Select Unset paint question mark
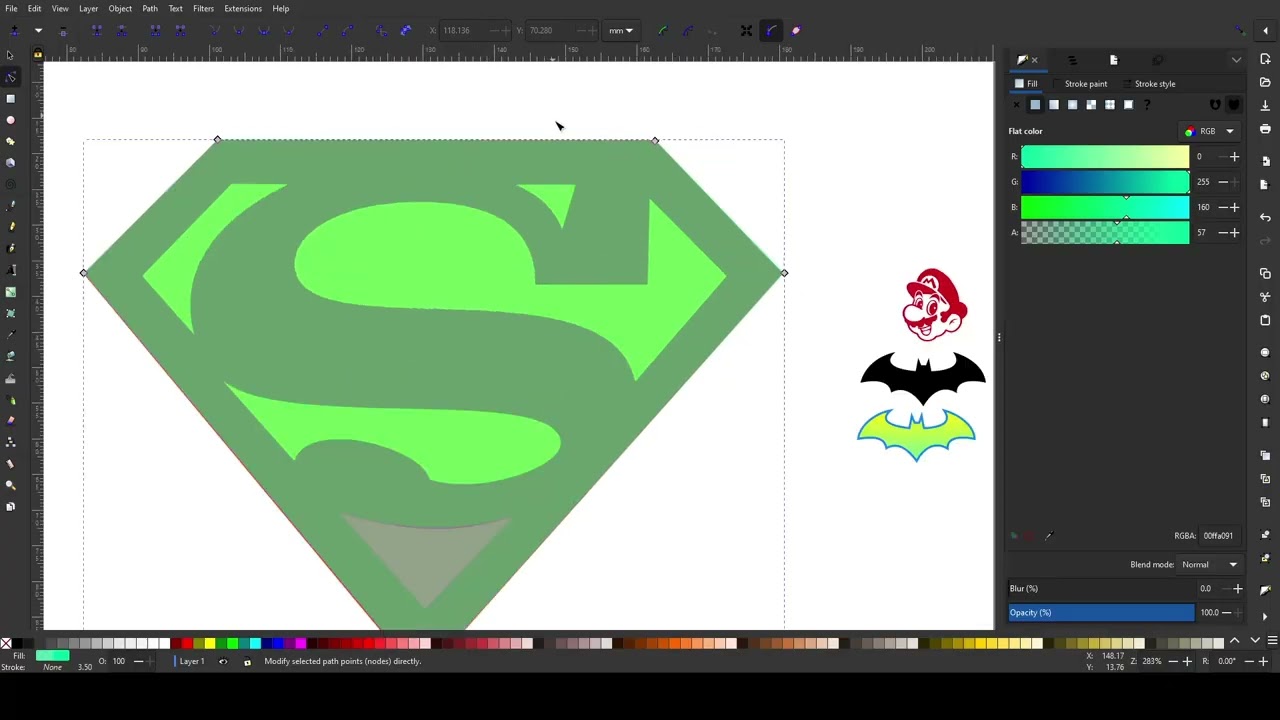The image size is (1280, 720). point(1147,105)
